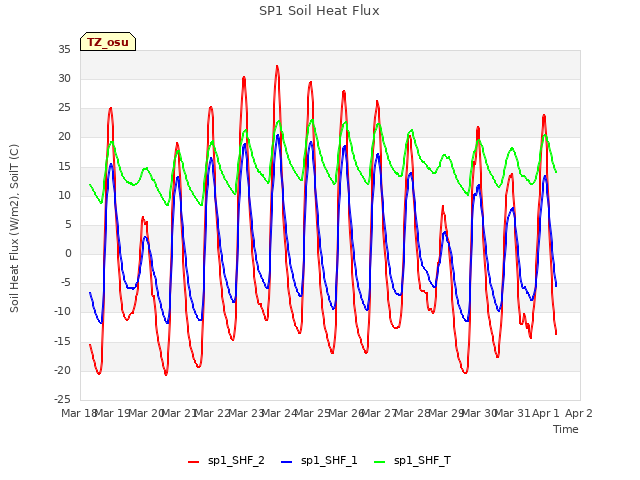Click the red sp1_SHF_2 legend swatch
Image resolution: width=640 pixels, height=480 pixels.
pos(193,461)
